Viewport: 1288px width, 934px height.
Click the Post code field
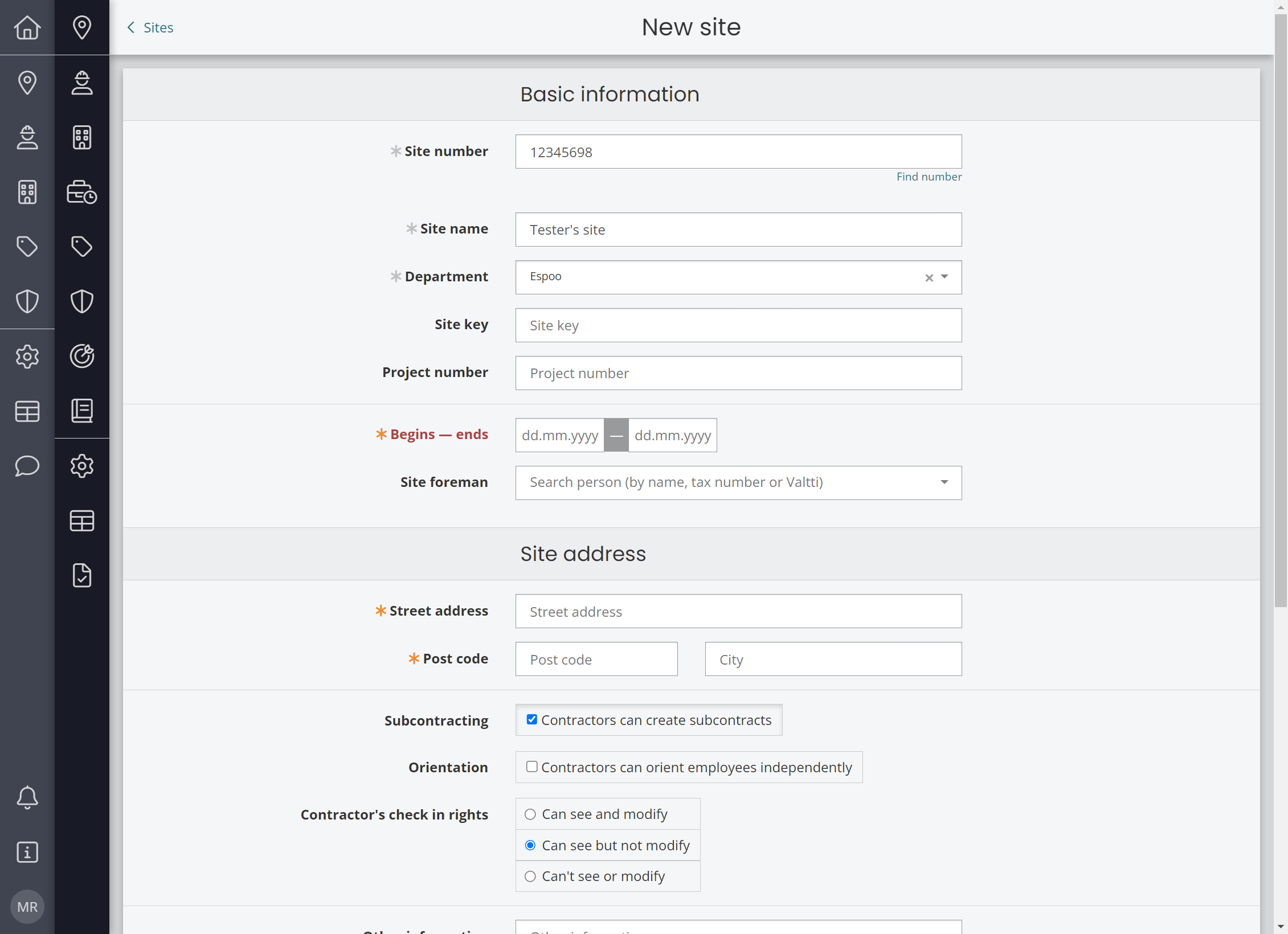click(x=596, y=659)
